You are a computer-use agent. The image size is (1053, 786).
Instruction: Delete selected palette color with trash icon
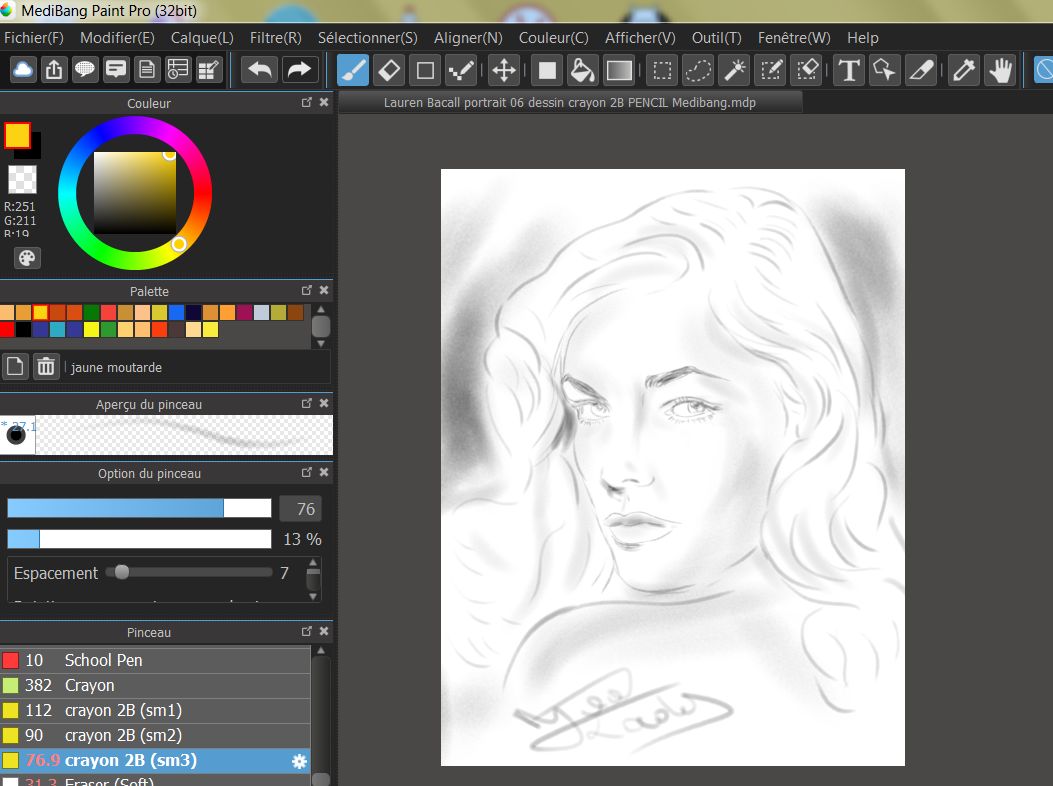tap(46, 367)
